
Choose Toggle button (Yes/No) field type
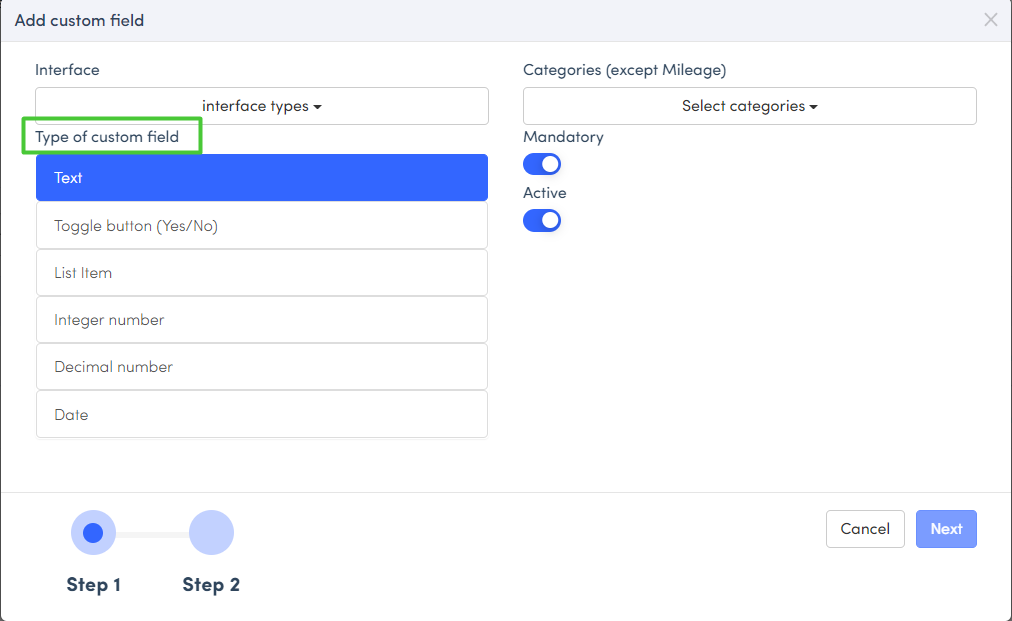point(262,226)
